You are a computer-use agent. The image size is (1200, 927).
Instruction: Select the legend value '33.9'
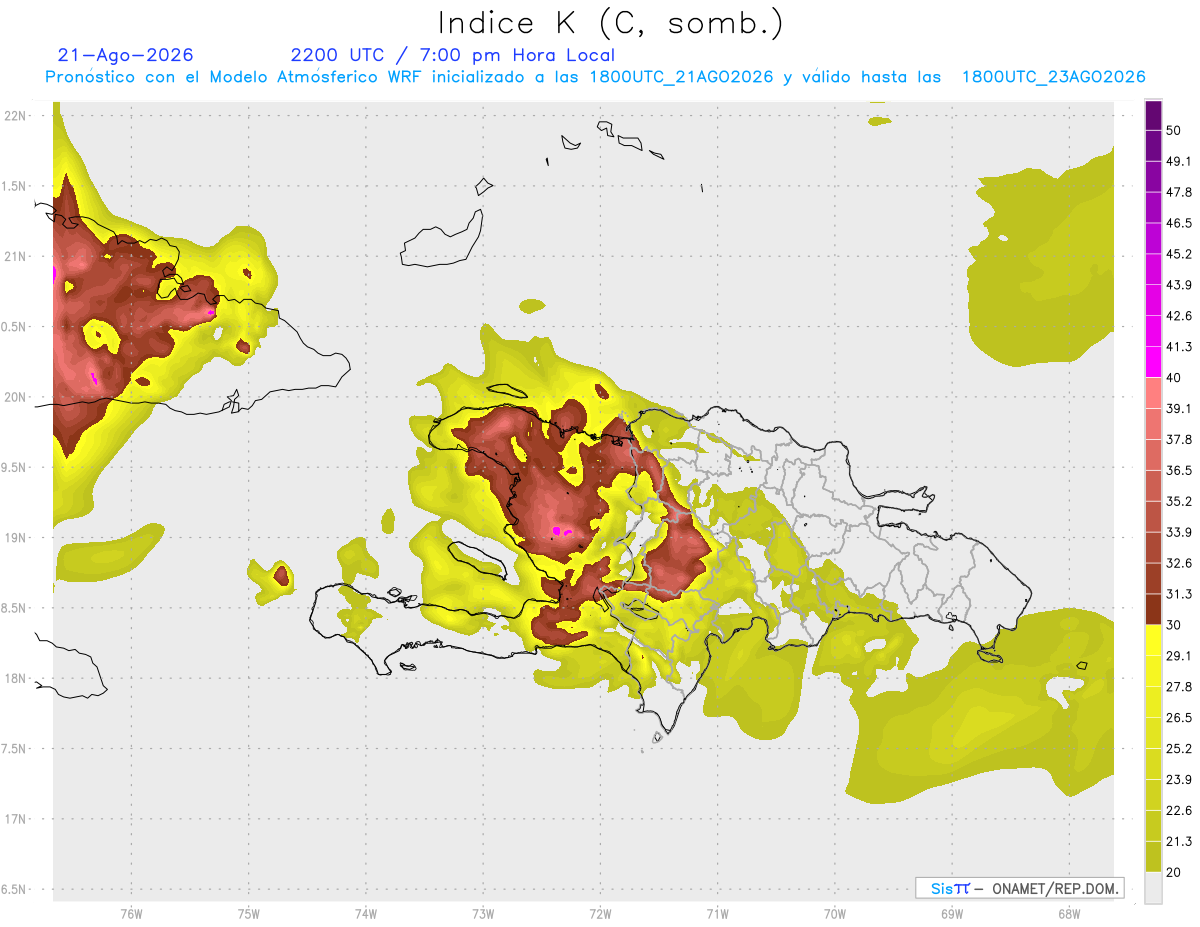[x=1179, y=532]
